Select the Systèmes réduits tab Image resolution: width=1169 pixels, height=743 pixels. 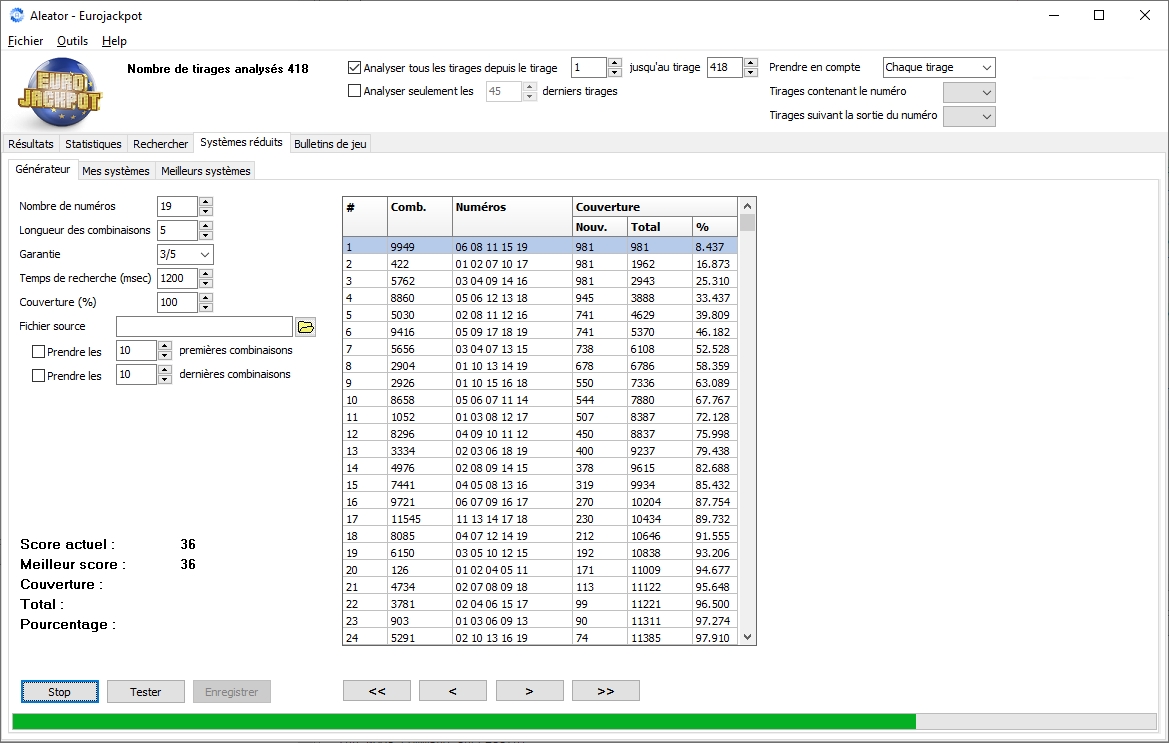[x=242, y=142]
